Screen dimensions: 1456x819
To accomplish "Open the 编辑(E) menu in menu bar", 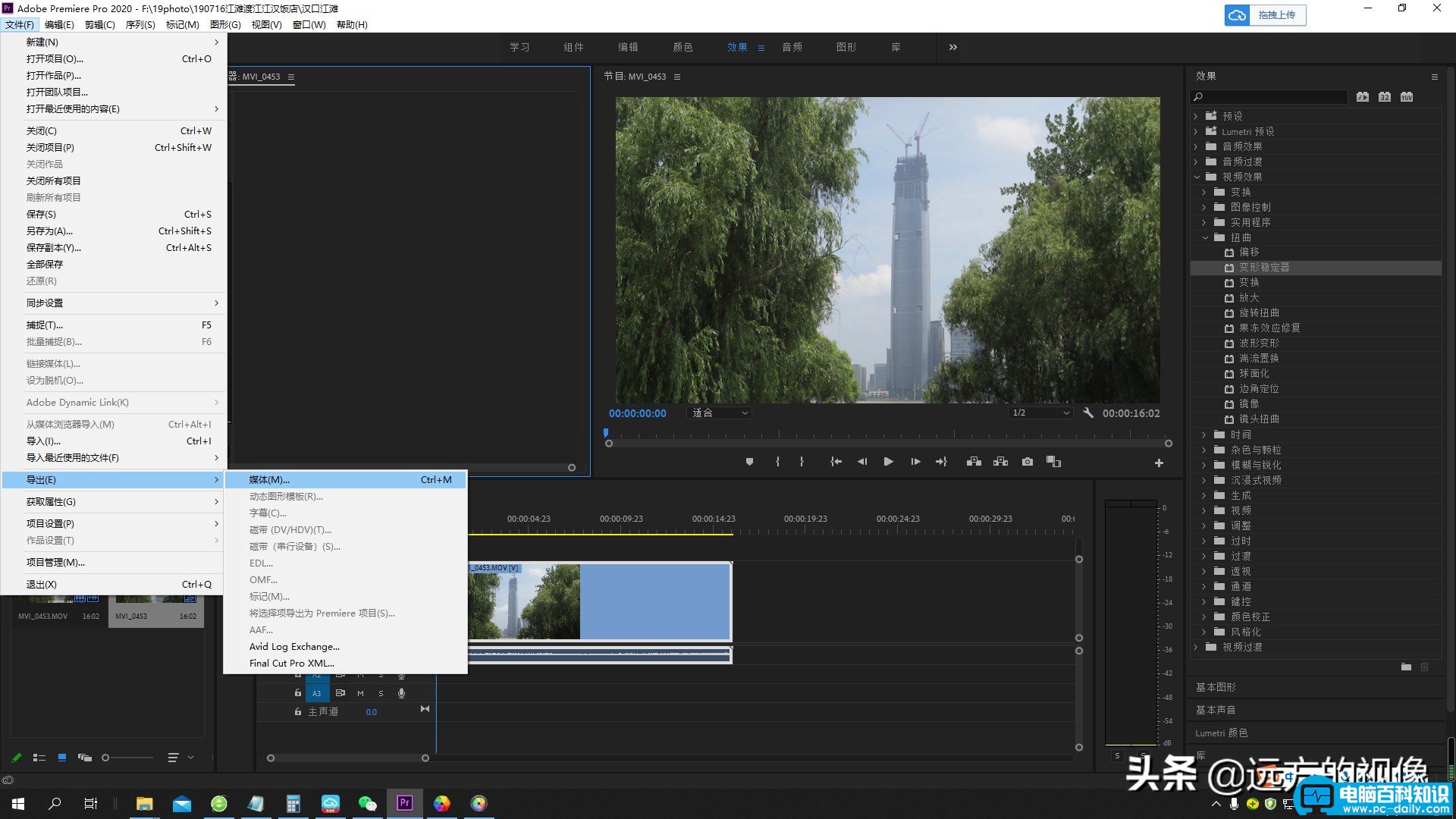I will [59, 25].
